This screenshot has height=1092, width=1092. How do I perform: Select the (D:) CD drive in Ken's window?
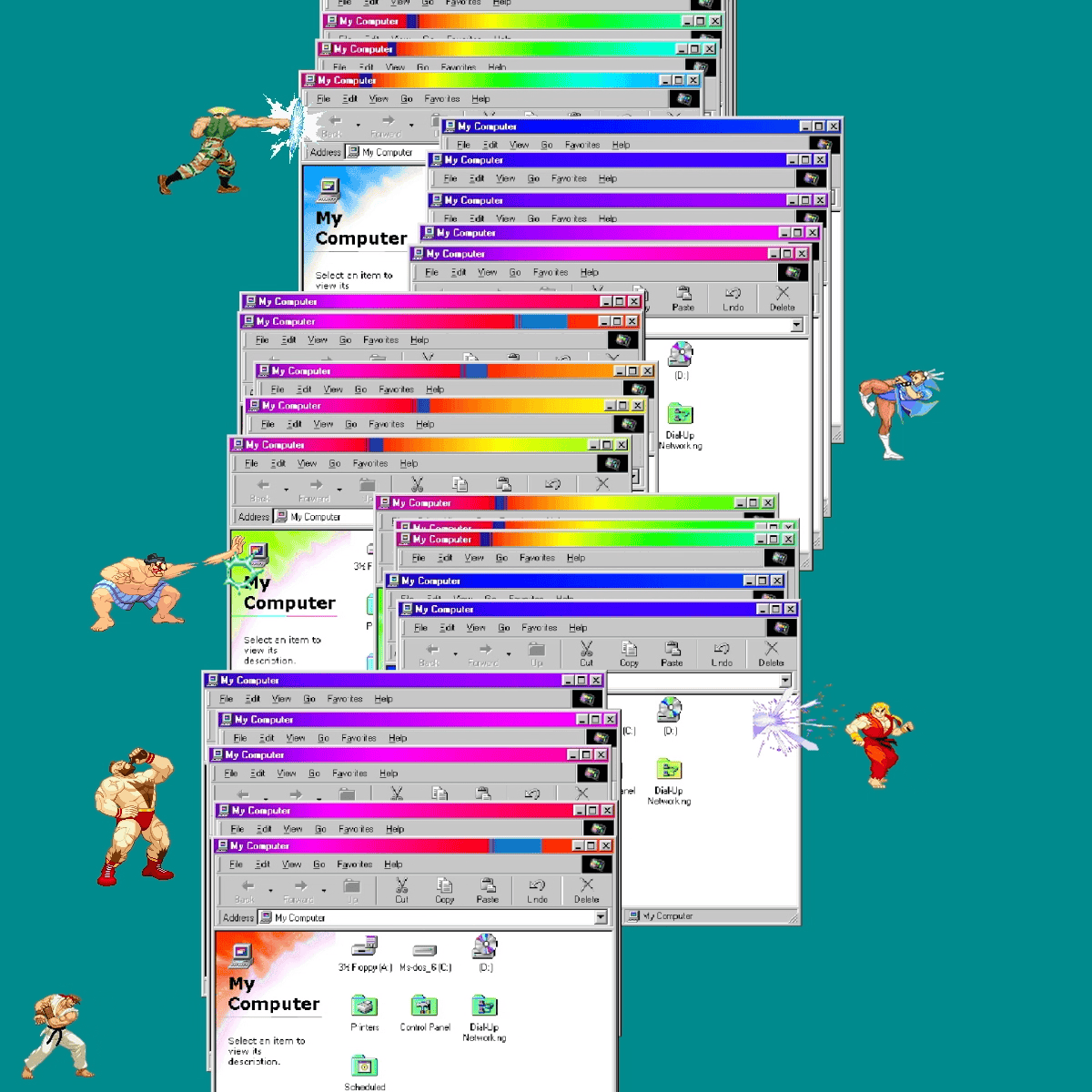pyautogui.click(x=670, y=716)
